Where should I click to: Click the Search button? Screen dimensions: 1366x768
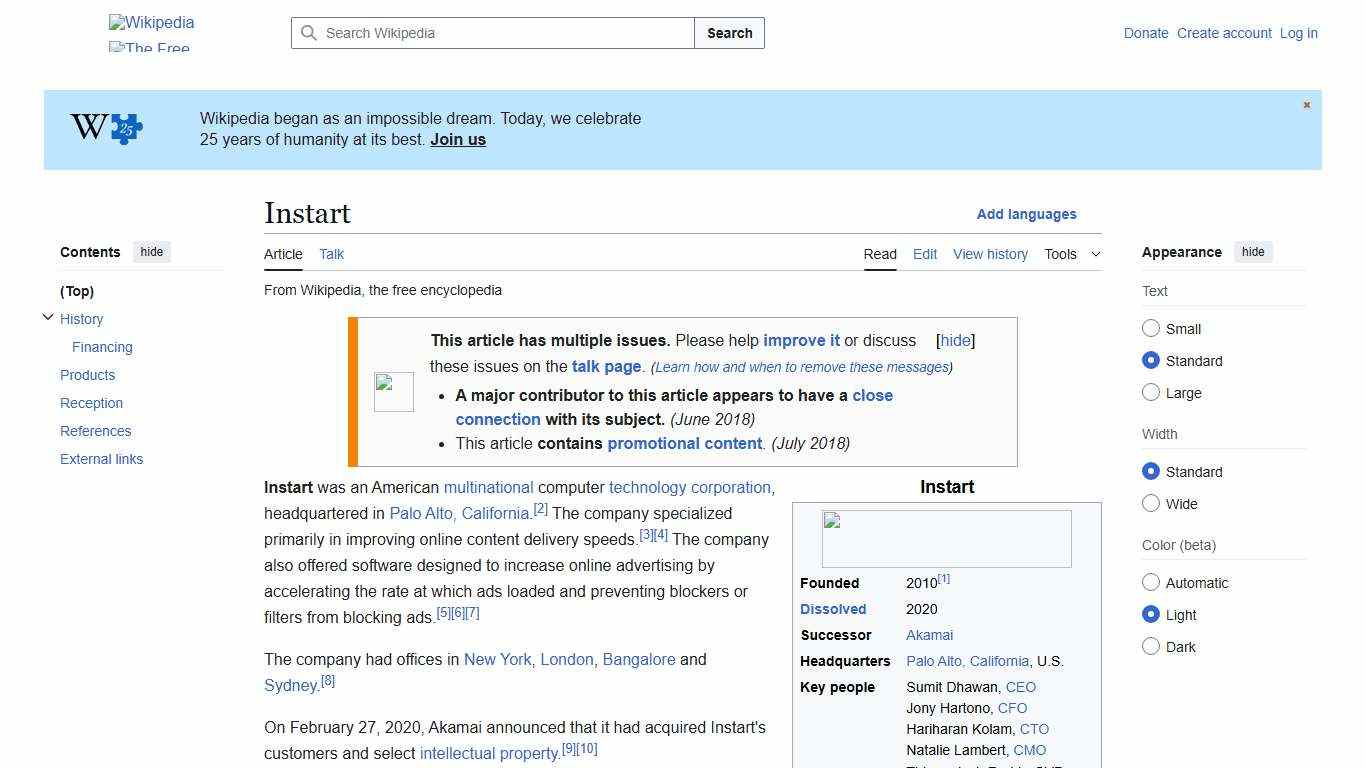729,33
